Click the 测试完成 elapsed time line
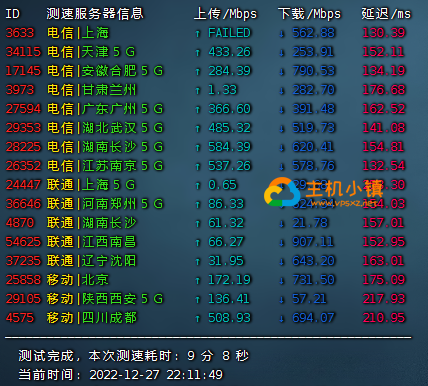 point(134,356)
